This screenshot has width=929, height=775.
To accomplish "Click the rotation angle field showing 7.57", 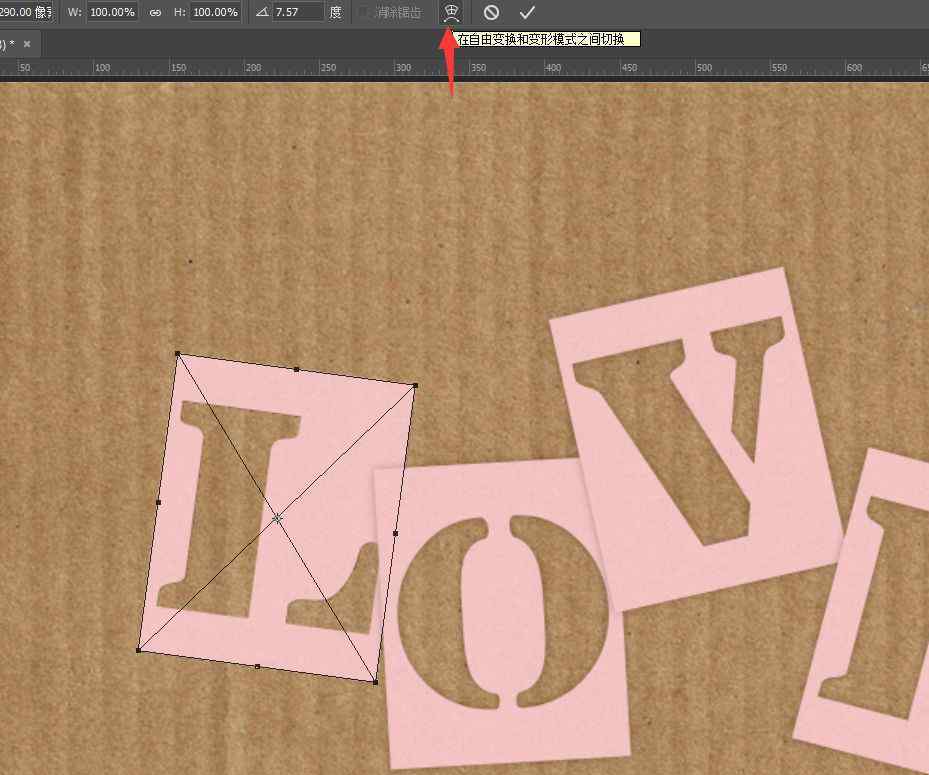I will pyautogui.click(x=297, y=13).
